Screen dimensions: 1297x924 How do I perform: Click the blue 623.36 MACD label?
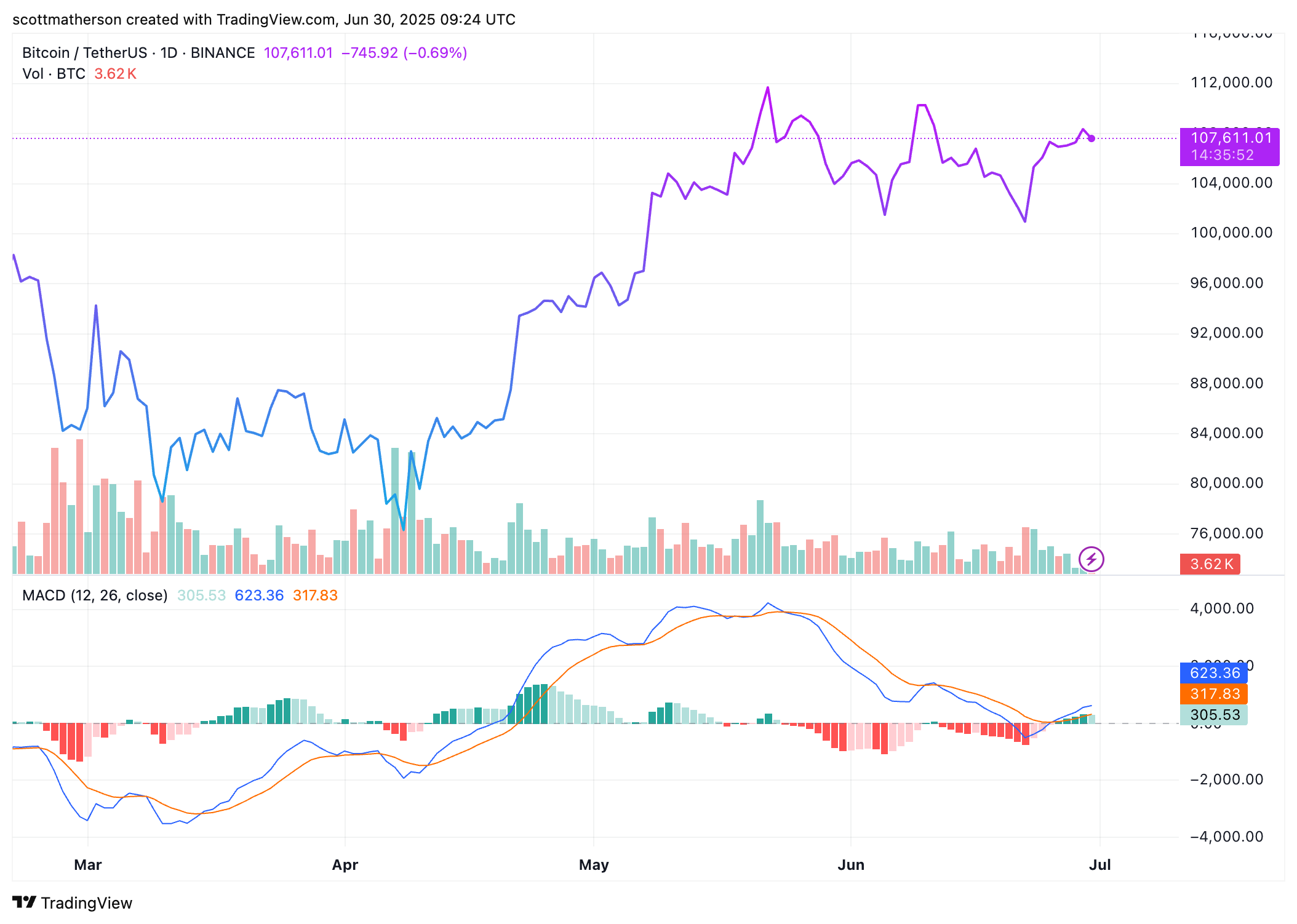click(1213, 673)
